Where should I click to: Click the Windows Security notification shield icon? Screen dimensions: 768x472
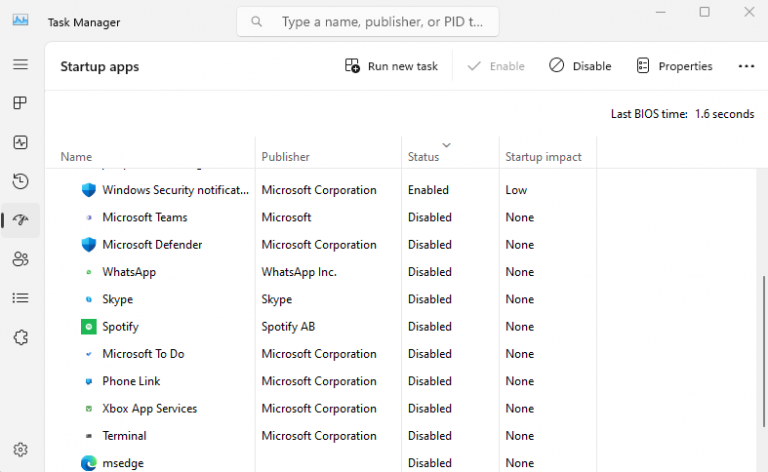coord(89,190)
